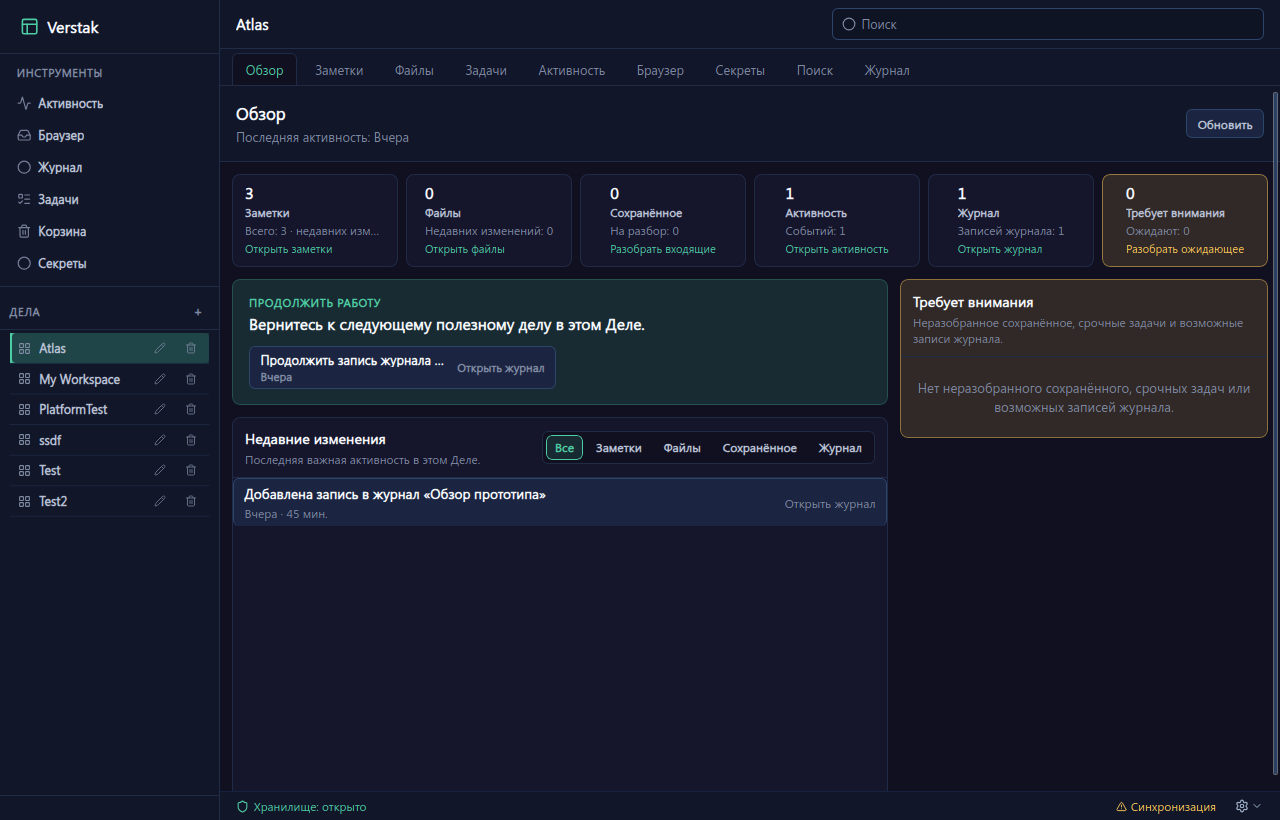Image resolution: width=1280 pixels, height=820 pixels.
Task: Click the Синхронизация status label
Action: (1173, 807)
